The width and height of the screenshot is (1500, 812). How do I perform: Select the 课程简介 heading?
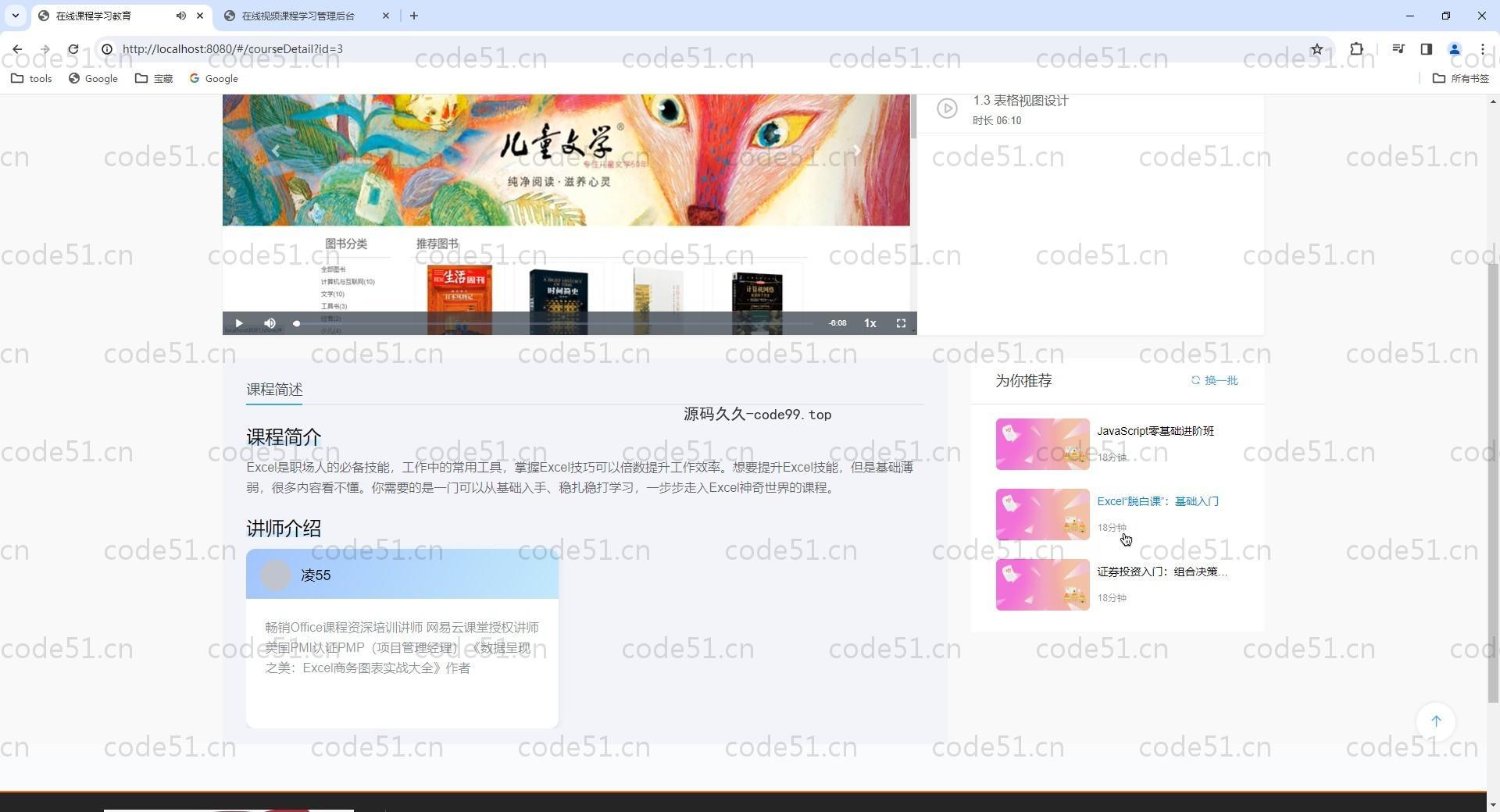click(x=284, y=437)
